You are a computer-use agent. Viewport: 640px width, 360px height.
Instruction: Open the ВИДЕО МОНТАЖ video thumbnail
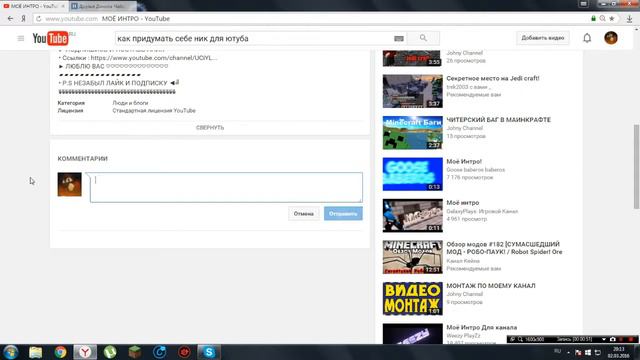coord(413,299)
